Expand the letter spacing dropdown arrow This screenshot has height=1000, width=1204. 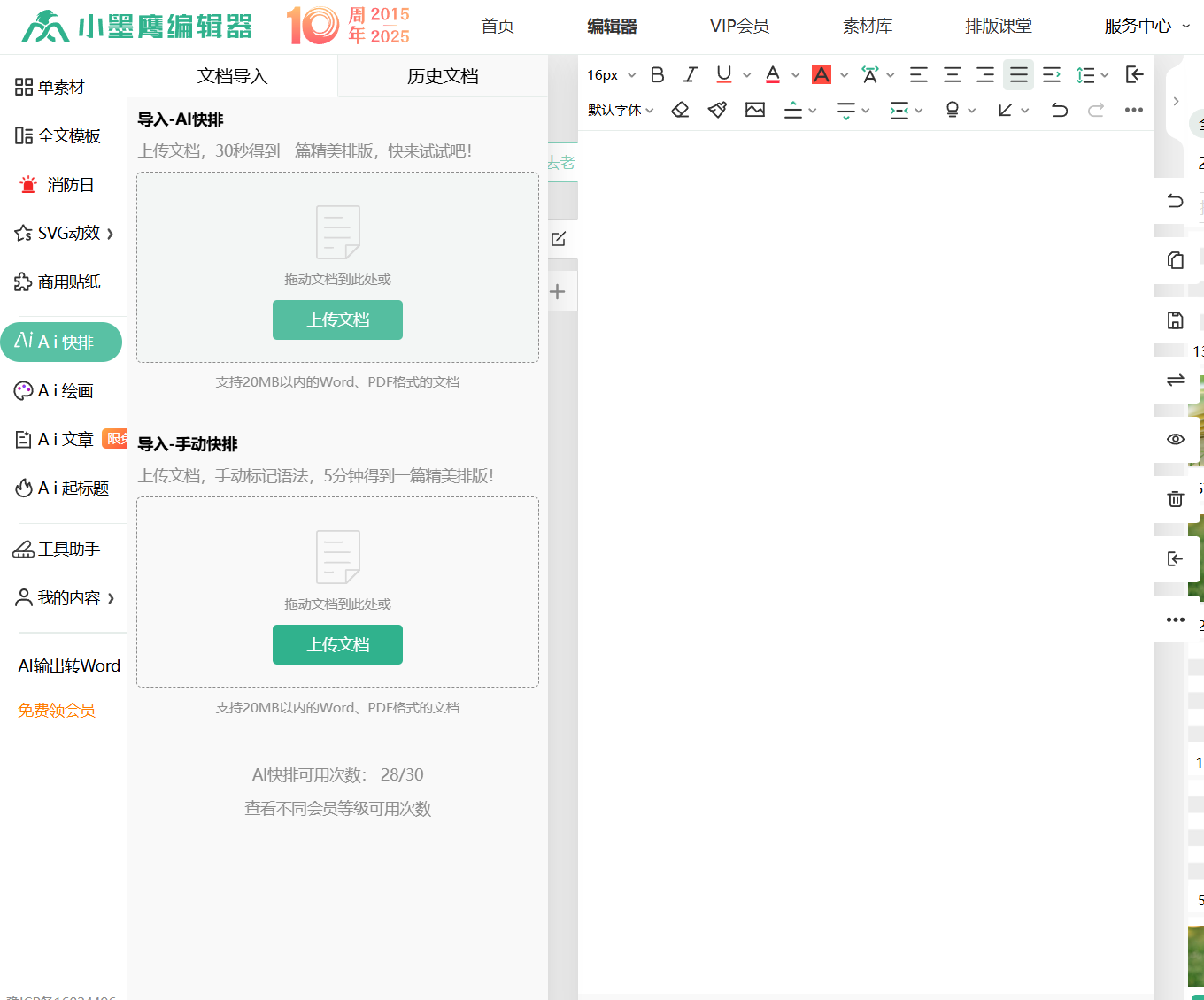click(890, 75)
